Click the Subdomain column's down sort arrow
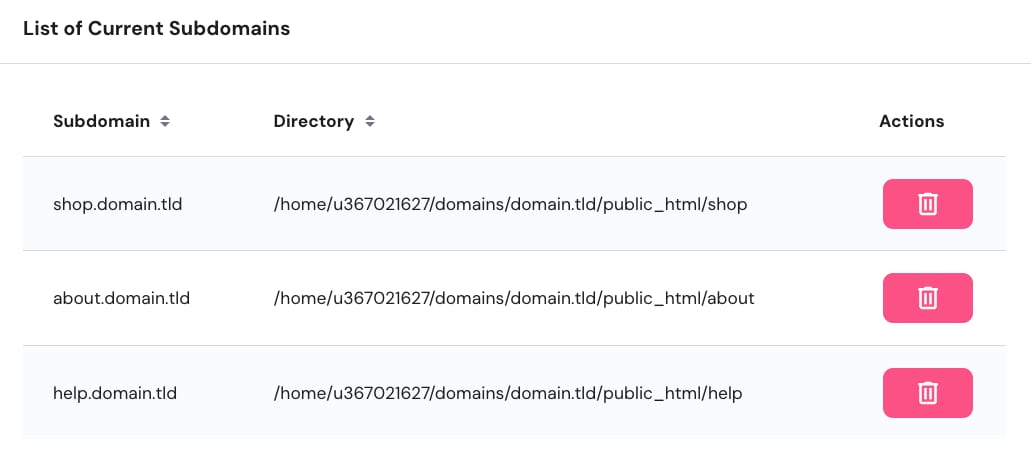 [x=166, y=125]
